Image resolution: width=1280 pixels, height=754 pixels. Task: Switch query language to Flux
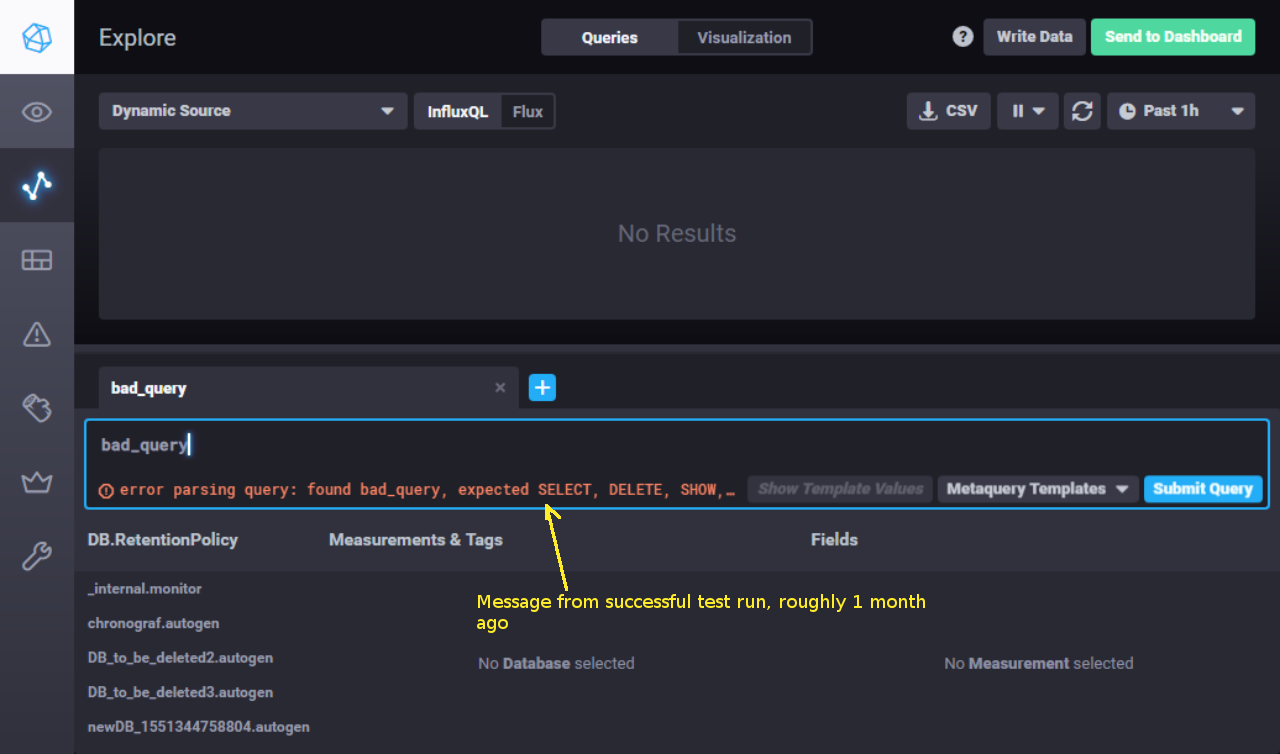(x=528, y=111)
